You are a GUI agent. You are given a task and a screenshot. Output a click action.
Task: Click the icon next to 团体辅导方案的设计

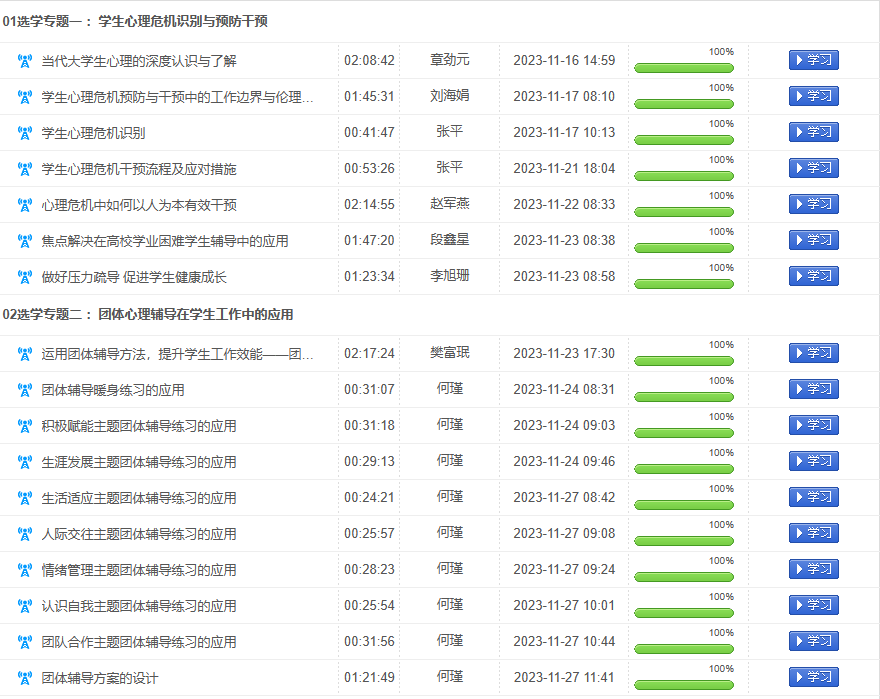click(x=25, y=678)
